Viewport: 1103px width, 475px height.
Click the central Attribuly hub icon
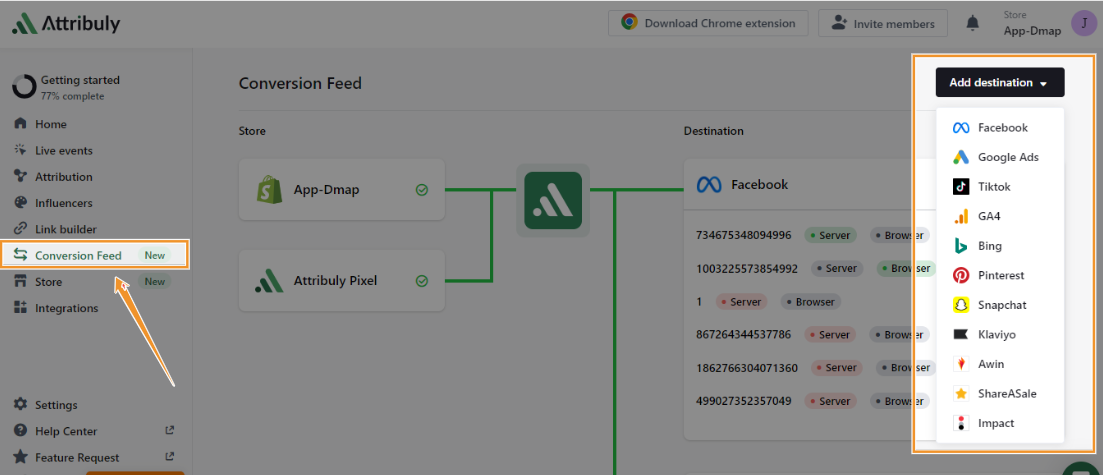553,200
